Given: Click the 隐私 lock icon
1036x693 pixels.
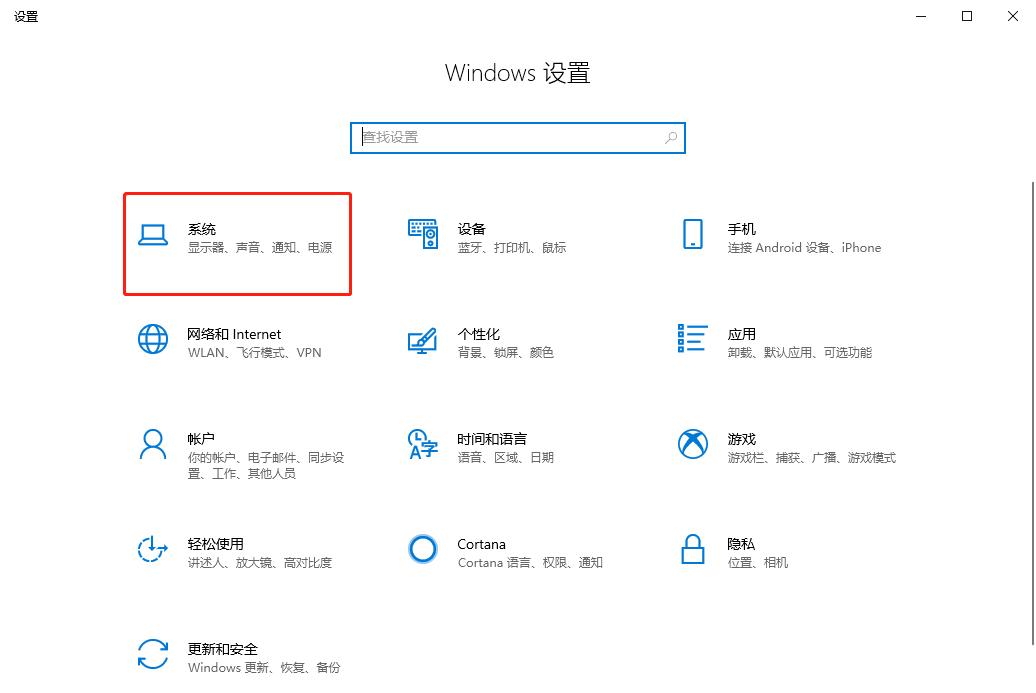Looking at the screenshot, I should click(692, 551).
